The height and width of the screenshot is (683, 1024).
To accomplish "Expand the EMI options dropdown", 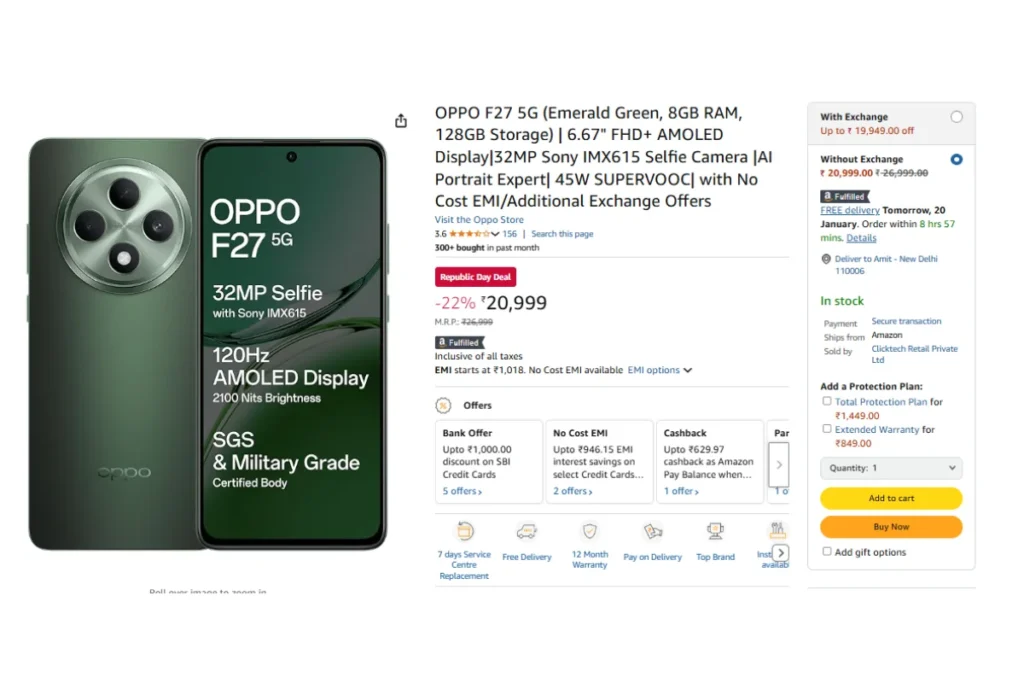I will [660, 370].
